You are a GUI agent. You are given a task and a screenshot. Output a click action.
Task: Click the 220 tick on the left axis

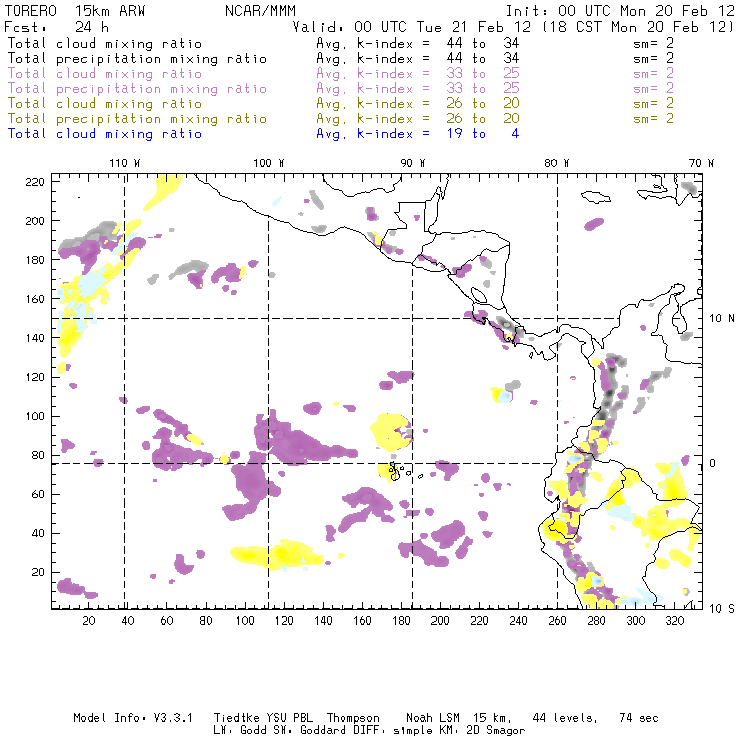coord(36,181)
